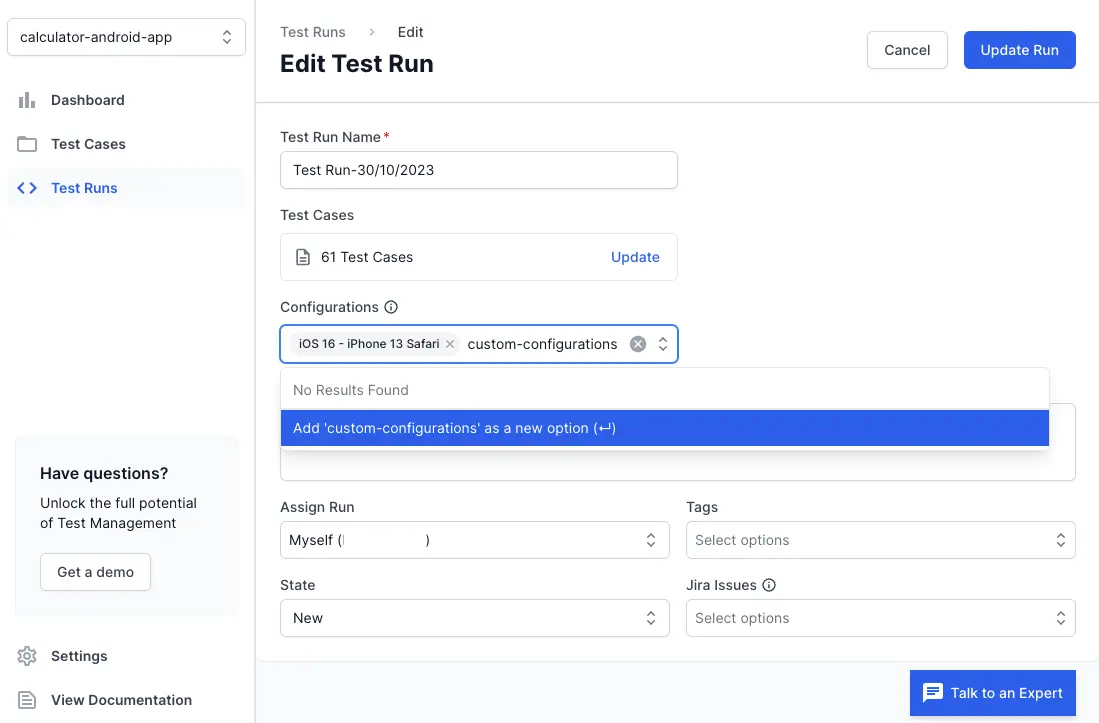Click the Update link for test cases
The image size is (1099, 723).
click(635, 257)
